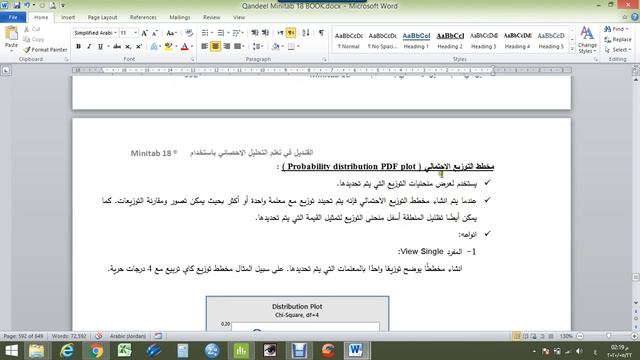Click the Replace button
This screenshot has width=640, height=360.
coord(618,40)
